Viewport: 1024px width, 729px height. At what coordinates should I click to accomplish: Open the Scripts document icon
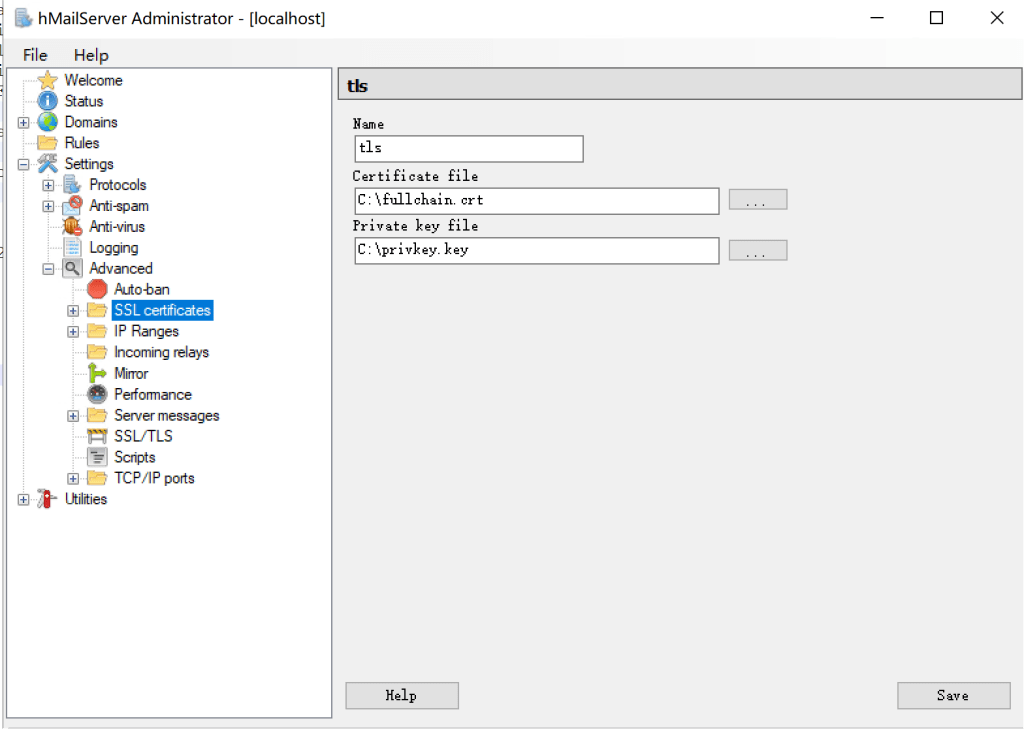coord(97,457)
